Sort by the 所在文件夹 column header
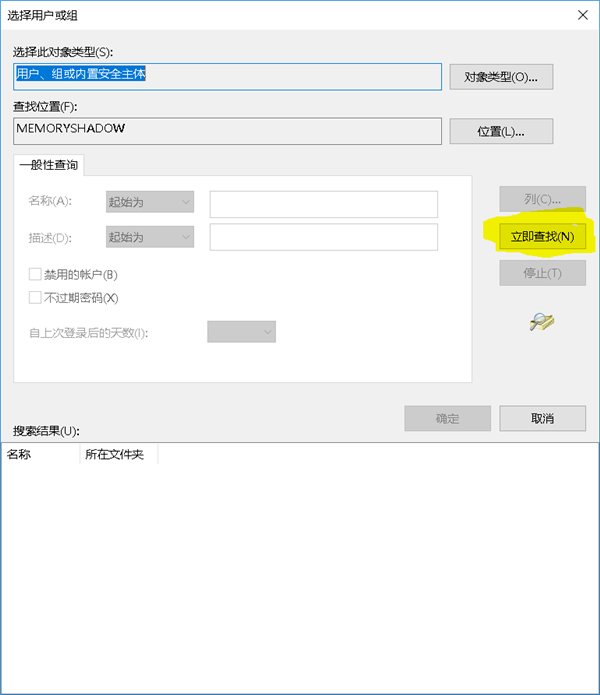Viewport: 600px width, 695px height. [x=118, y=454]
